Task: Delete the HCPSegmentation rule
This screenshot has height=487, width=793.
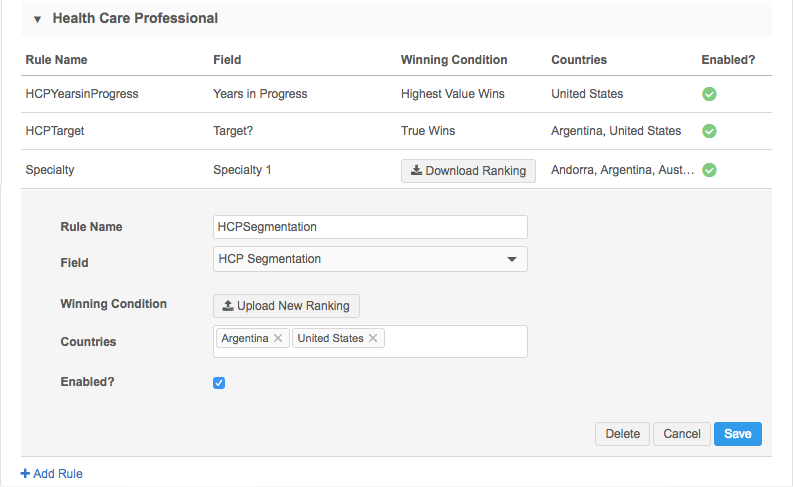Action: pos(622,434)
